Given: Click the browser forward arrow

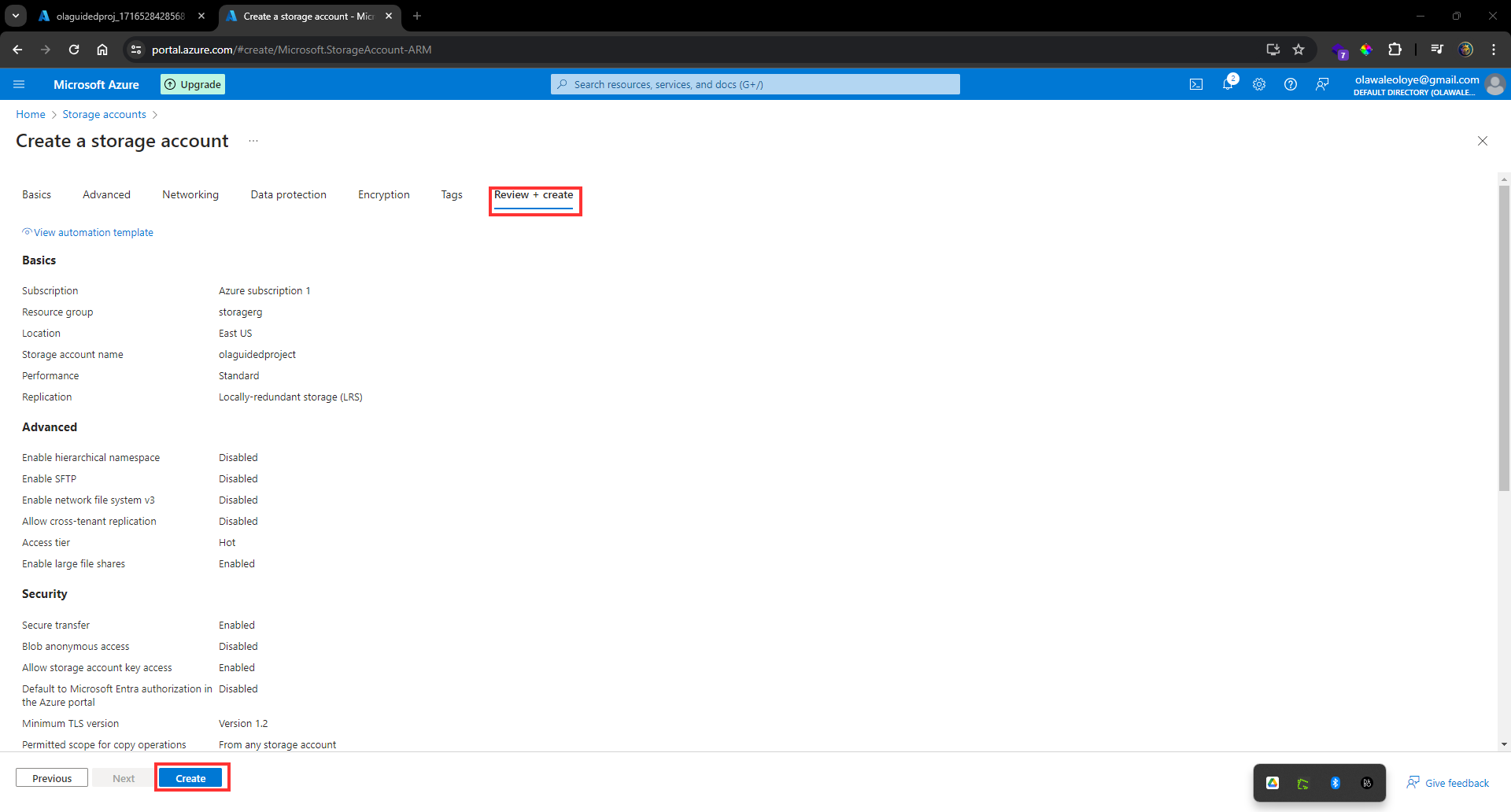Looking at the screenshot, I should click(46, 50).
